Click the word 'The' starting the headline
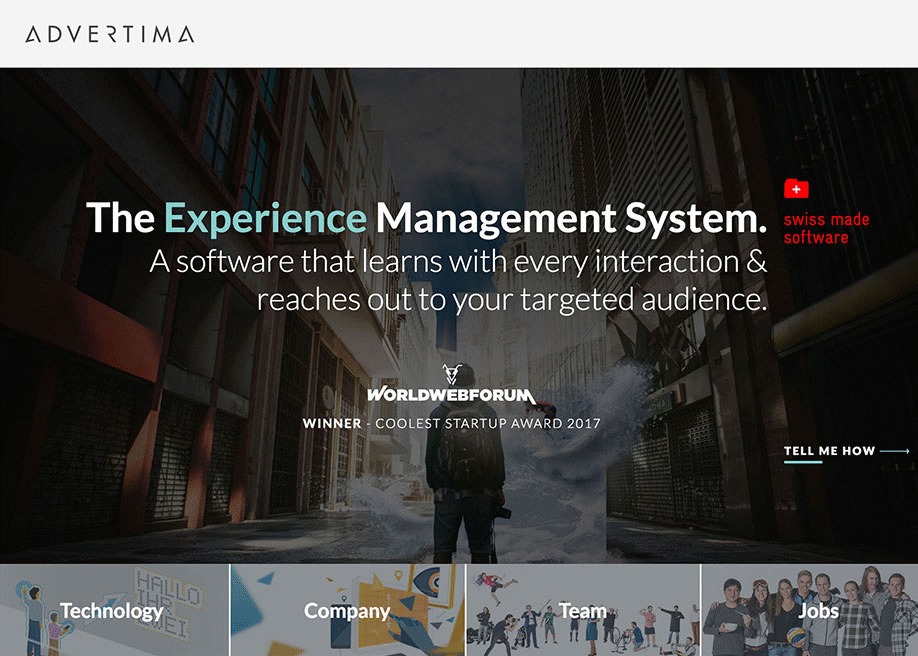Viewport: 918px width, 656px height. pyautogui.click(x=120, y=217)
